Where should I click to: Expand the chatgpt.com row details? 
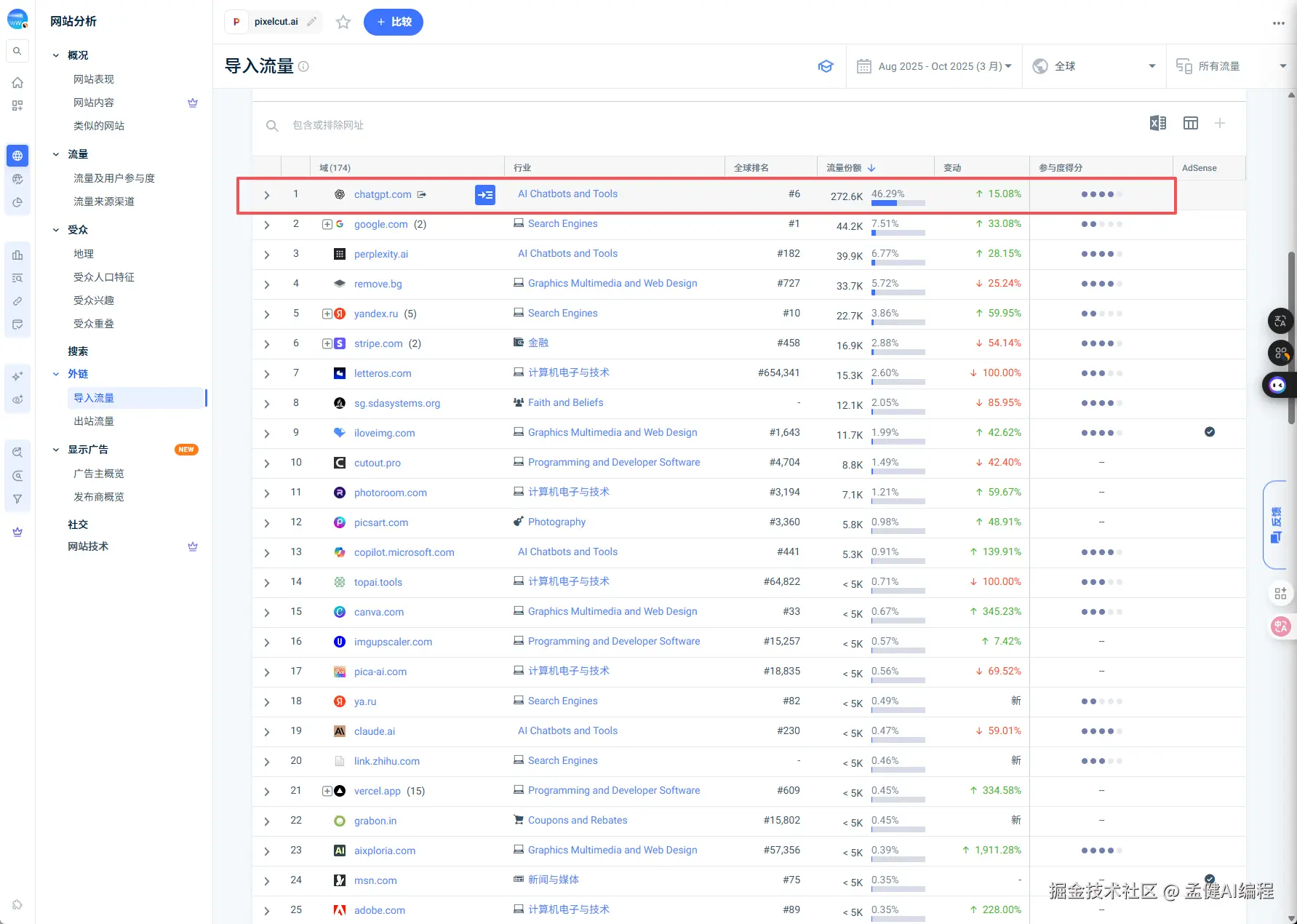(267, 195)
